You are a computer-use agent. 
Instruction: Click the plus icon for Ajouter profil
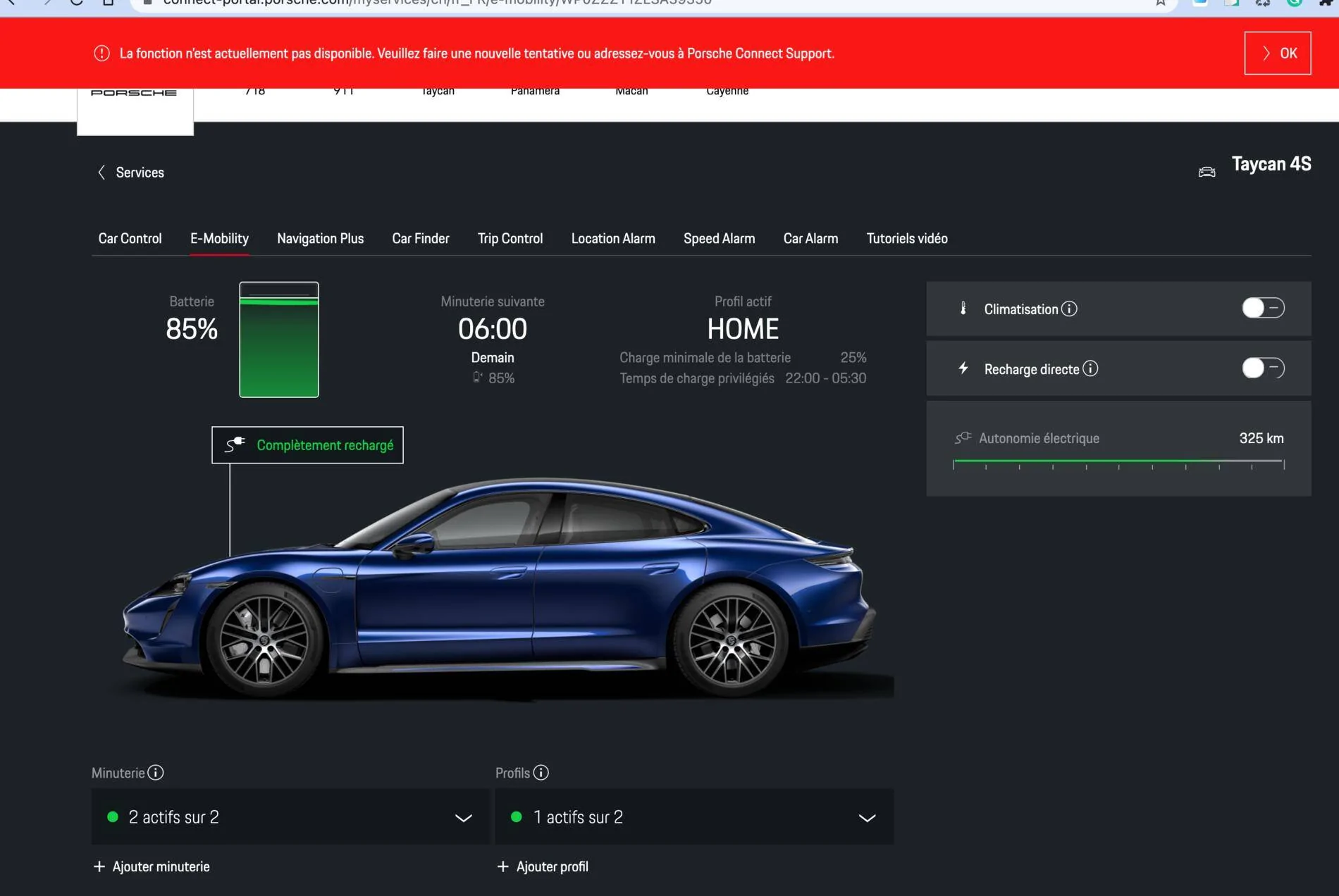pos(502,866)
